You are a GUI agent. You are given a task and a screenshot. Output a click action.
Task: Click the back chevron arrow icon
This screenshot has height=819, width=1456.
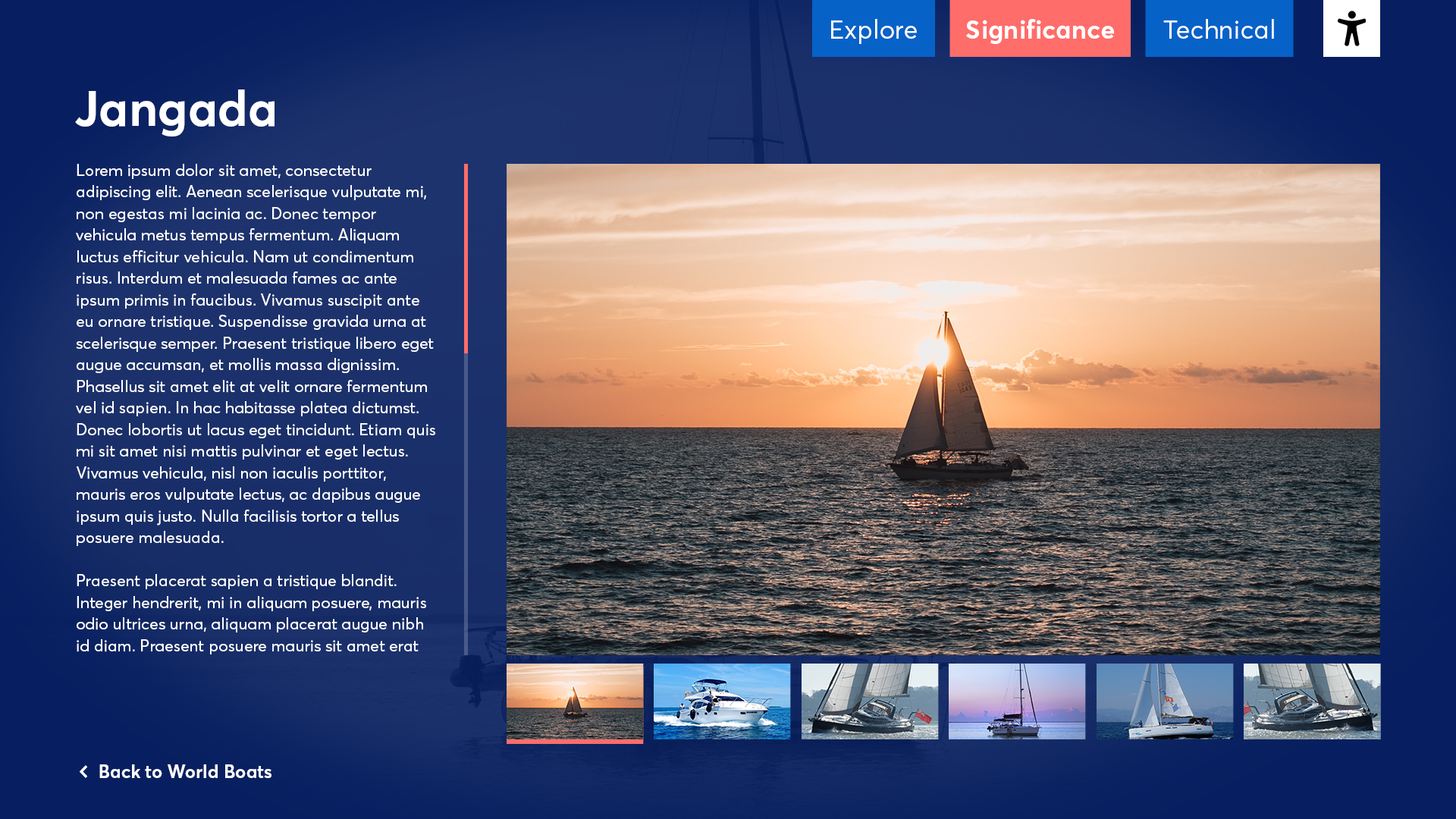(x=83, y=771)
